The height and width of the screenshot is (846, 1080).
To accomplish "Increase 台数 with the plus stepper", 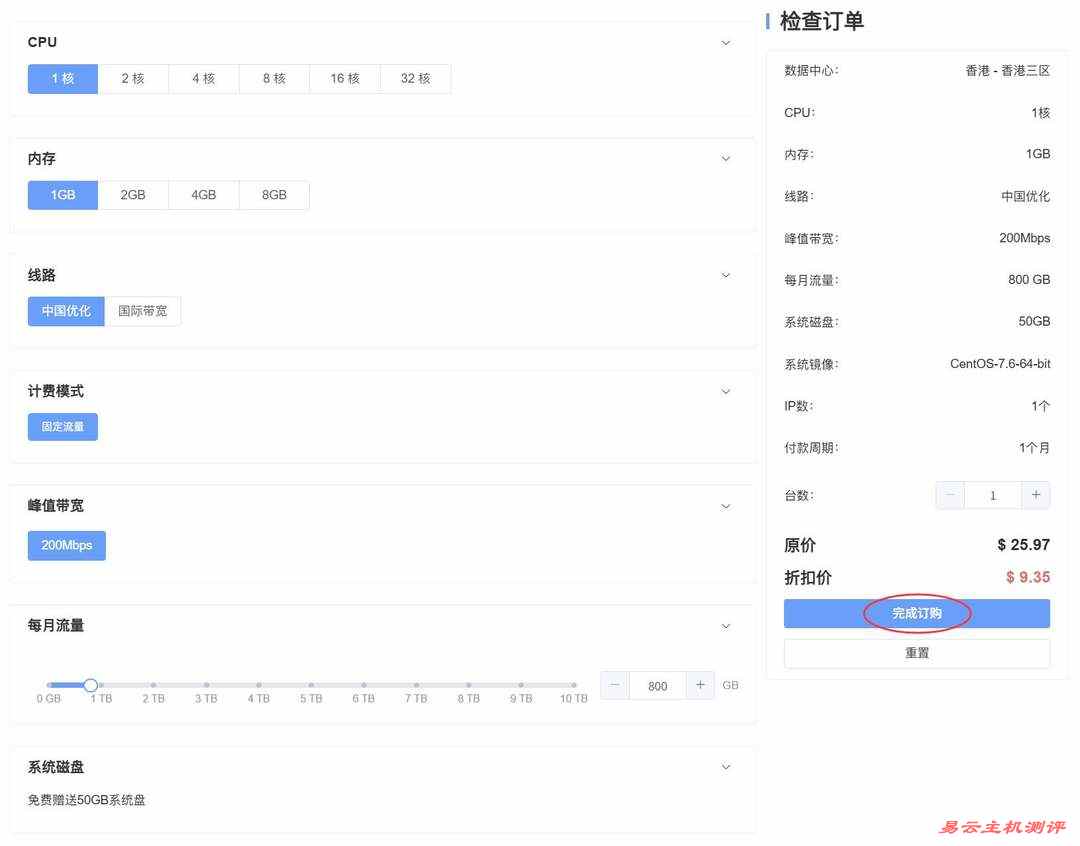I will (1035, 495).
